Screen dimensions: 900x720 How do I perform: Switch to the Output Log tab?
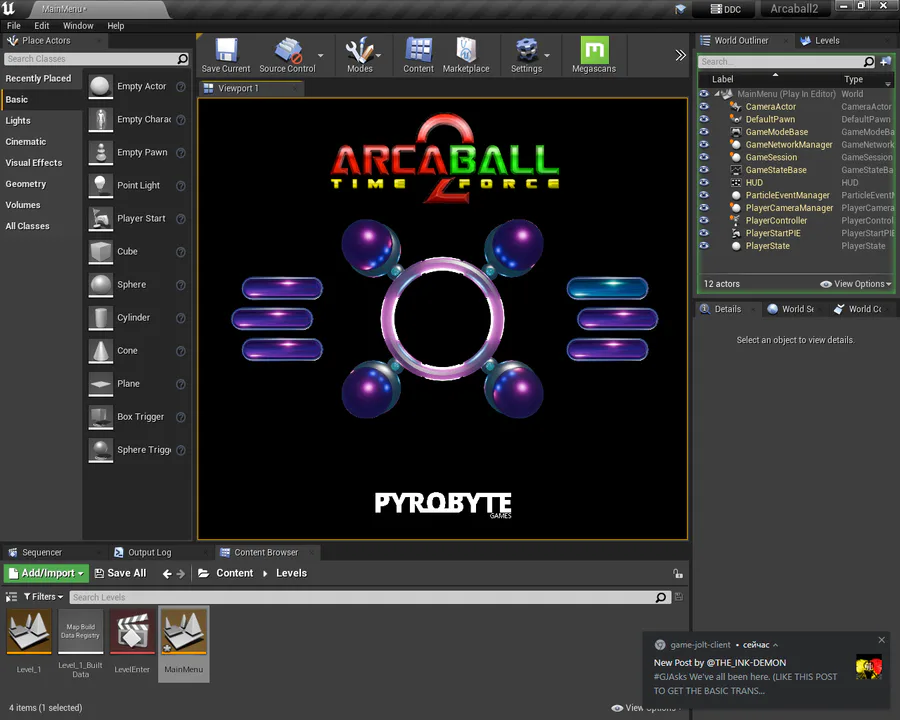click(150, 552)
